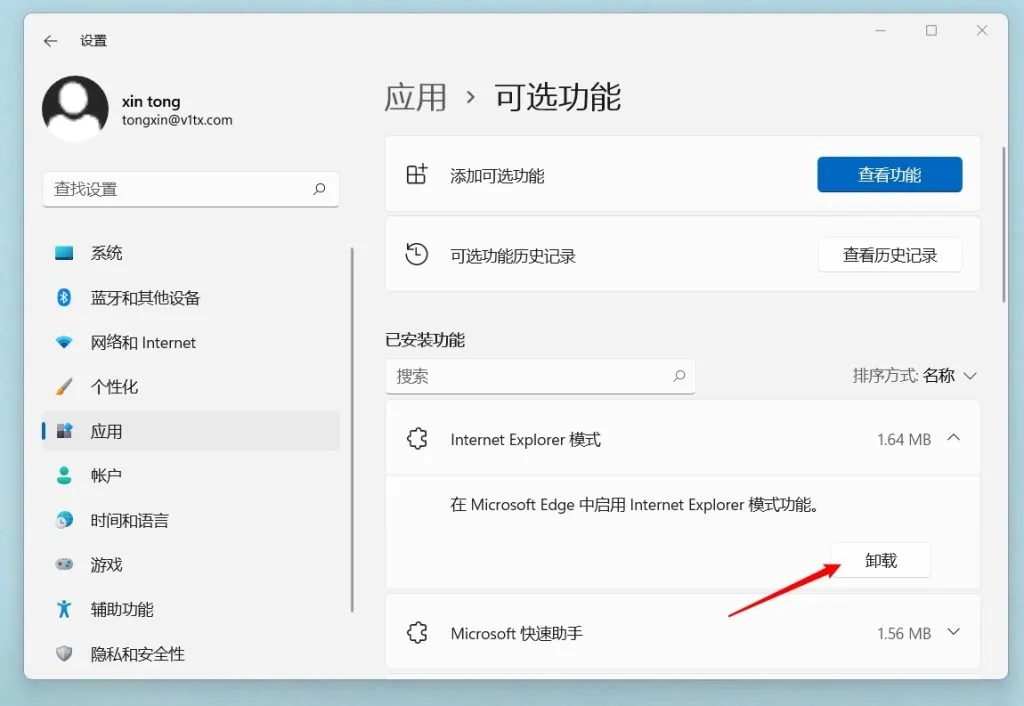Open 网络和 Internet from the sidebar
The height and width of the screenshot is (706, 1024).
tap(143, 343)
